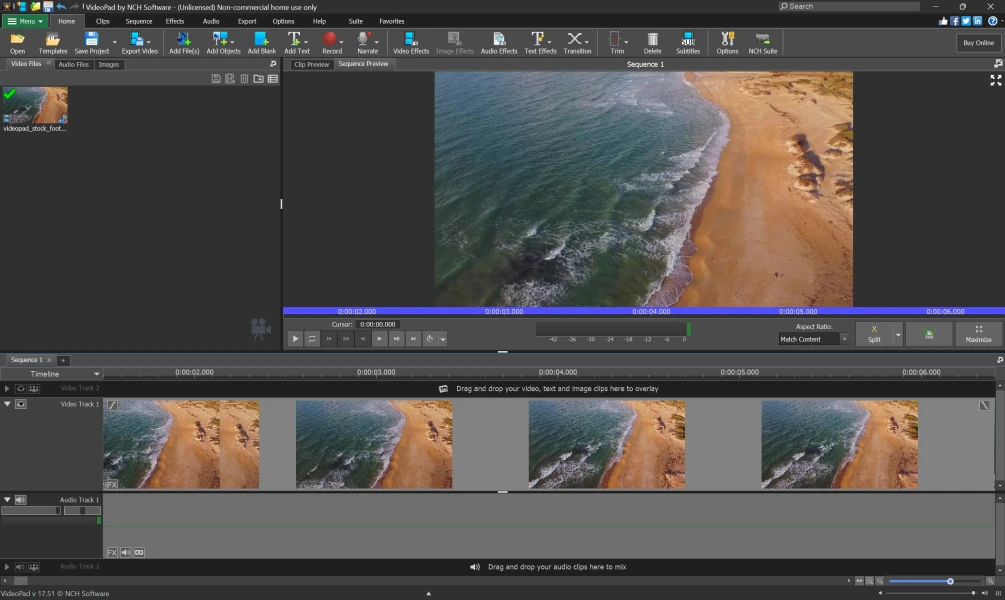Collapse Video Track 1 using its triangle
This screenshot has width=1005, height=600.
pyautogui.click(x=7, y=404)
